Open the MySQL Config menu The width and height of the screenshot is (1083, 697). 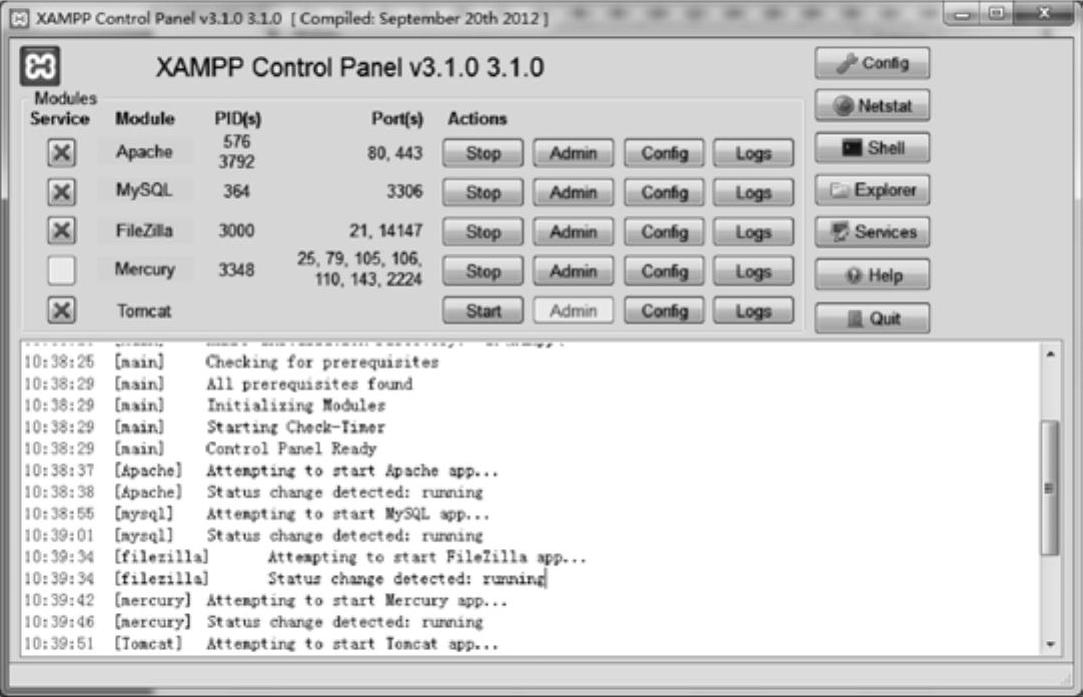click(664, 193)
